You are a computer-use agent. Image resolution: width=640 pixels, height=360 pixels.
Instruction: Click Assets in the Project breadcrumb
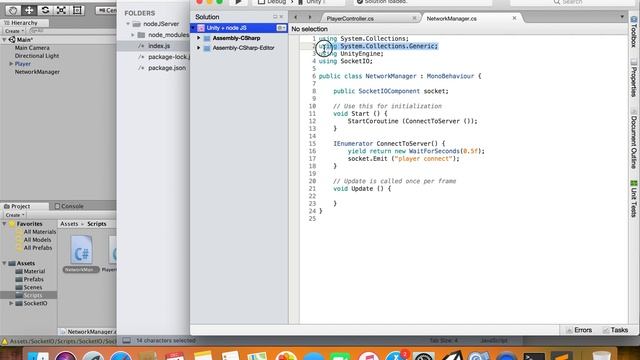pyautogui.click(x=69, y=224)
